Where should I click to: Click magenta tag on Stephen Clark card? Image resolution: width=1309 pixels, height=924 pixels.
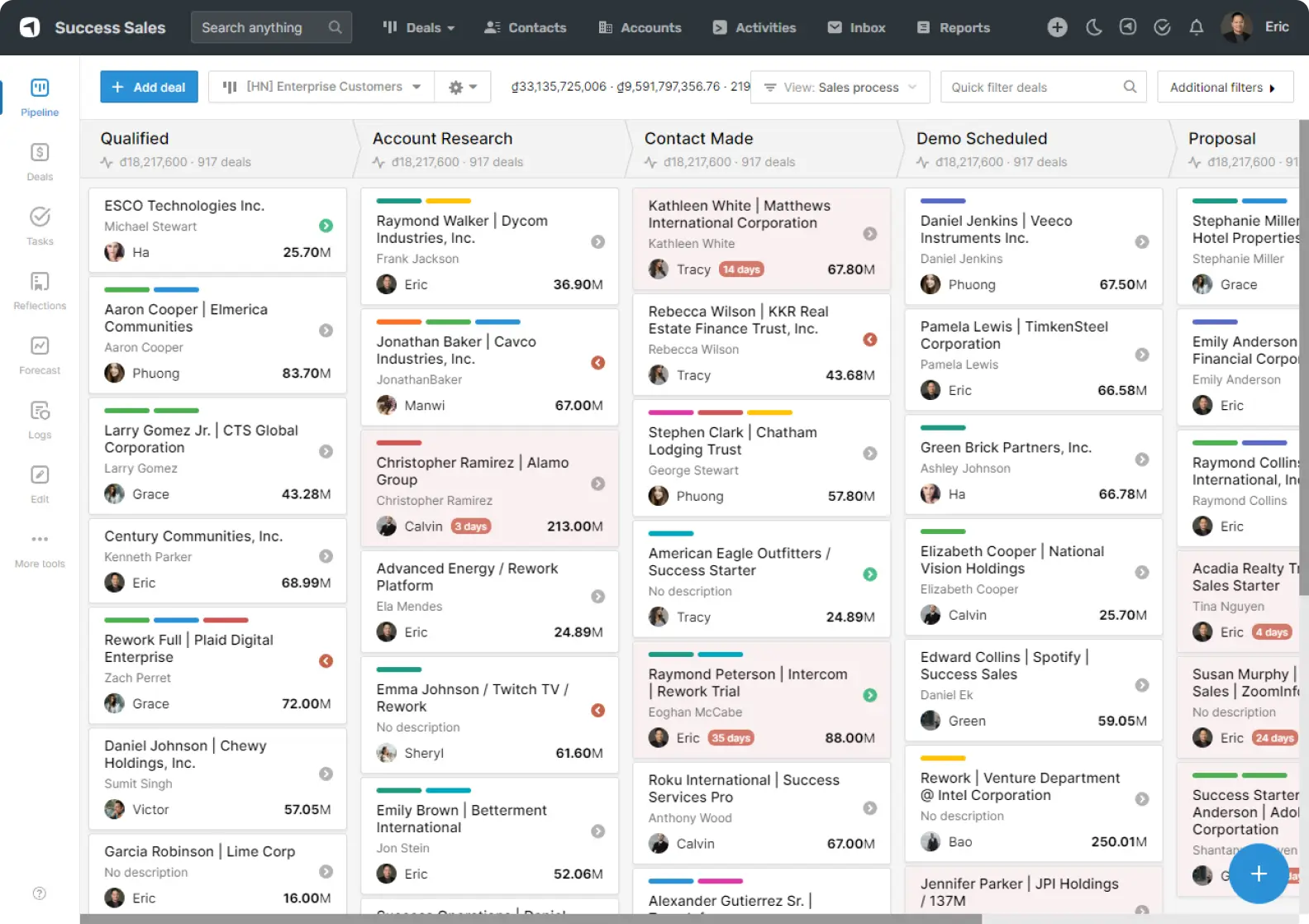[670, 412]
